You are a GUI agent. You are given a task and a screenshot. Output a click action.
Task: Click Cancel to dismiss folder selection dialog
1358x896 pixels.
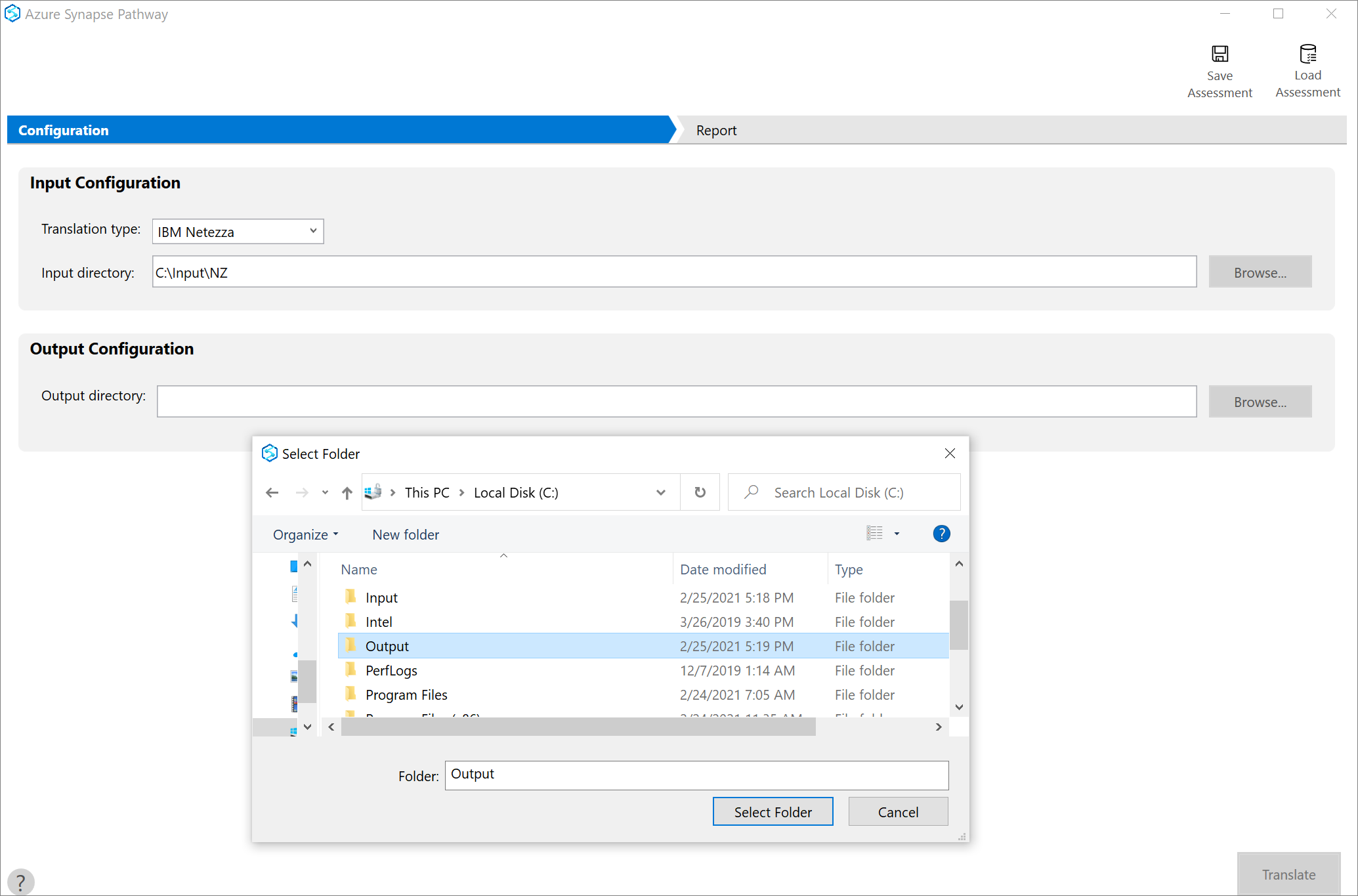[x=896, y=811]
